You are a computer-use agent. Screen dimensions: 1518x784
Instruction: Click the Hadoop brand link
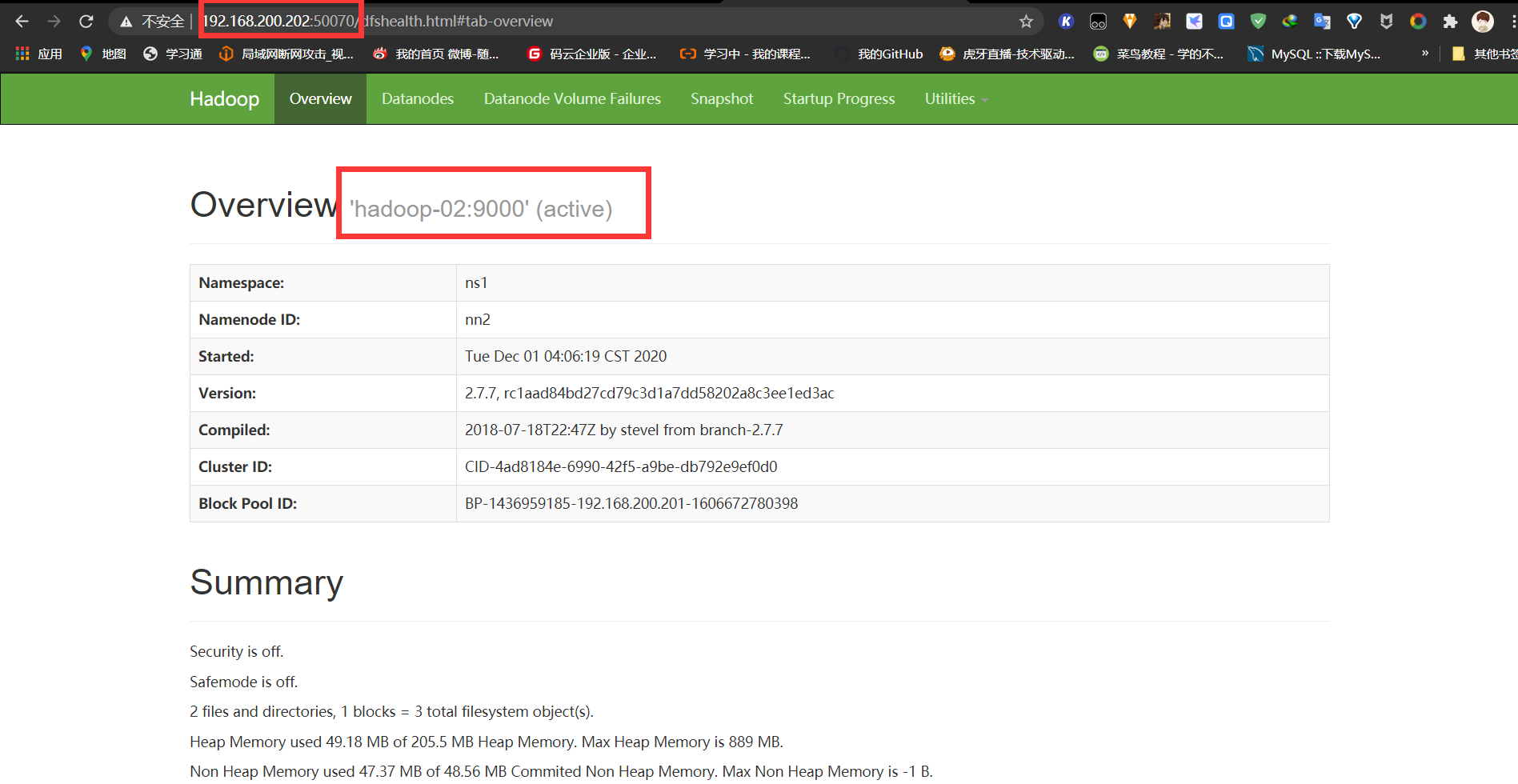(x=224, y=98)
